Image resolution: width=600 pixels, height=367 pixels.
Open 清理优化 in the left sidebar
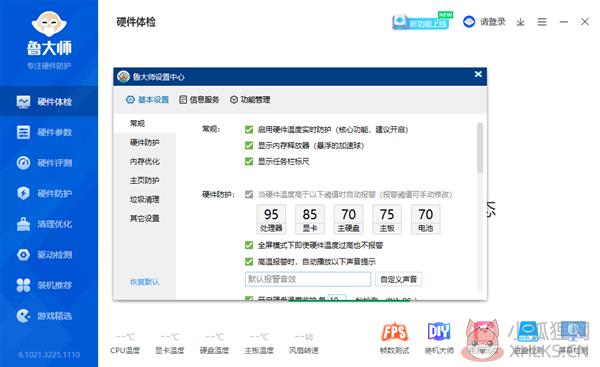pos(49,224)
